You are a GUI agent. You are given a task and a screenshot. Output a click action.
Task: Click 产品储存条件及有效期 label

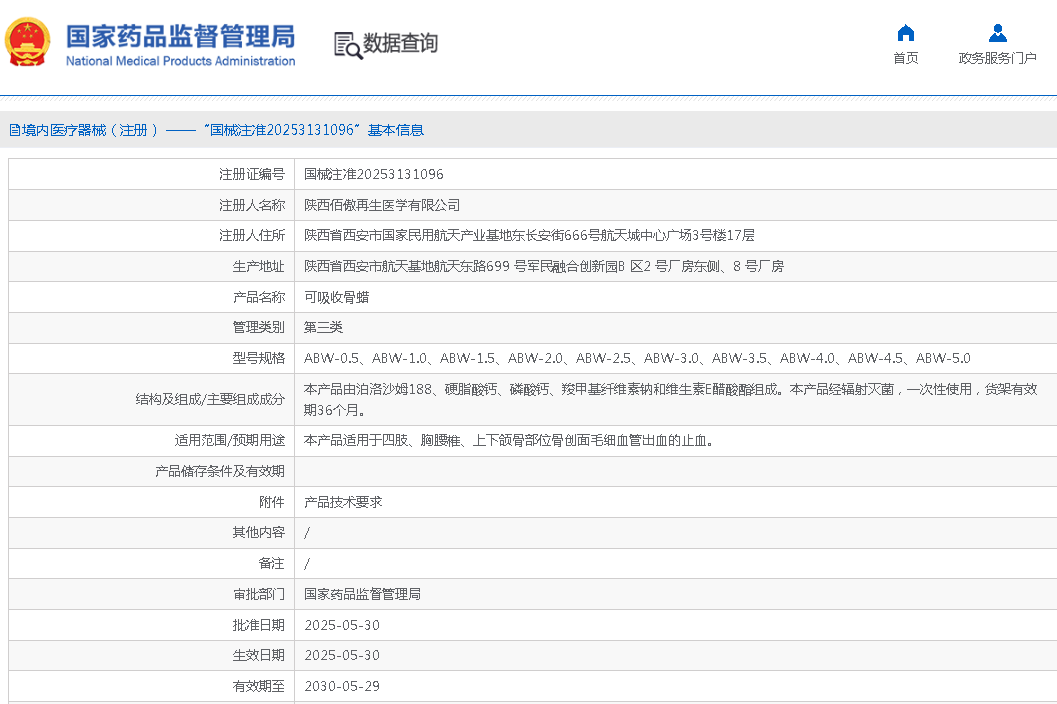point(220,471)
